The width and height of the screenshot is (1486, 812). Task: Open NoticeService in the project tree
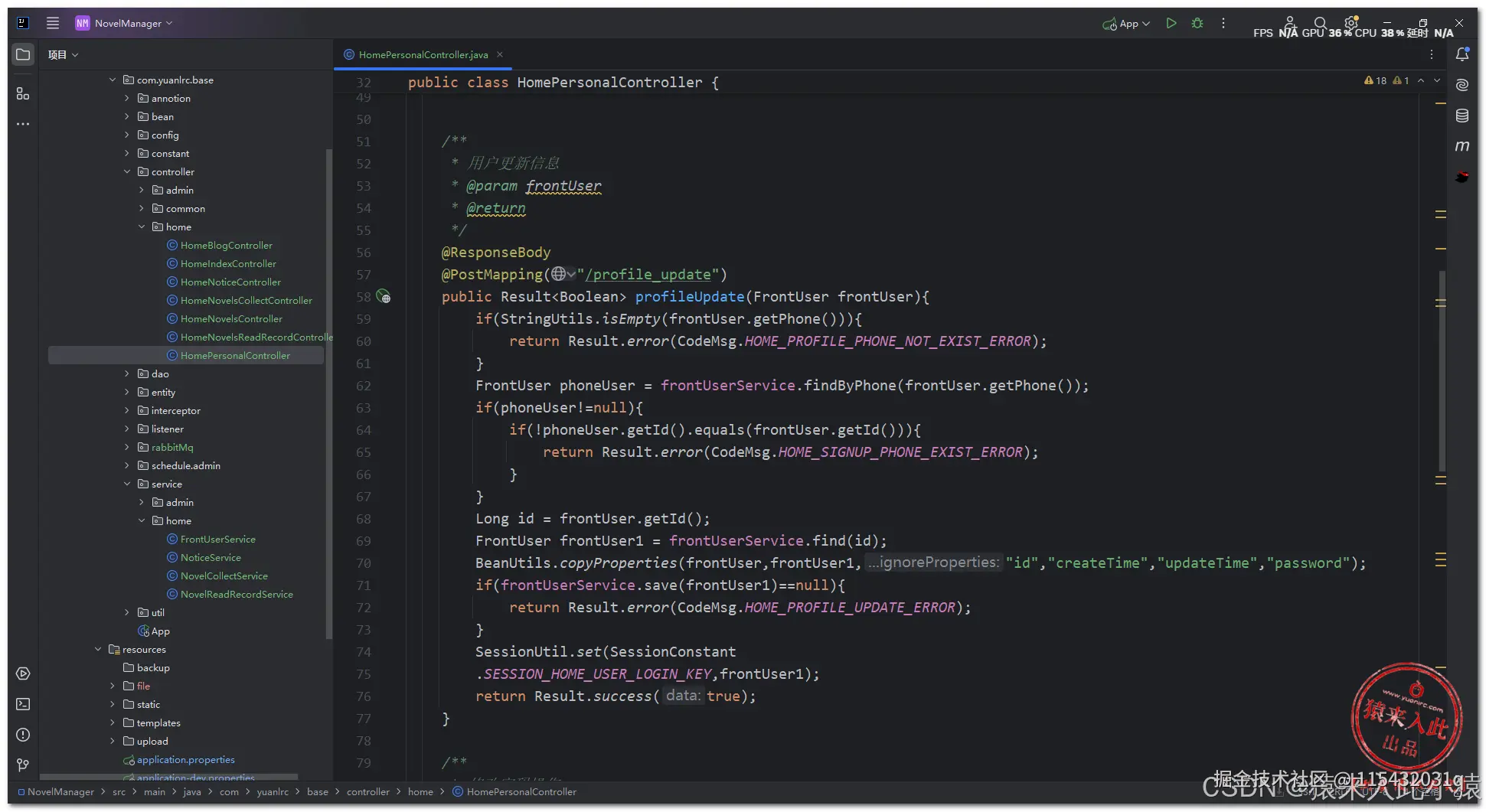211,557
